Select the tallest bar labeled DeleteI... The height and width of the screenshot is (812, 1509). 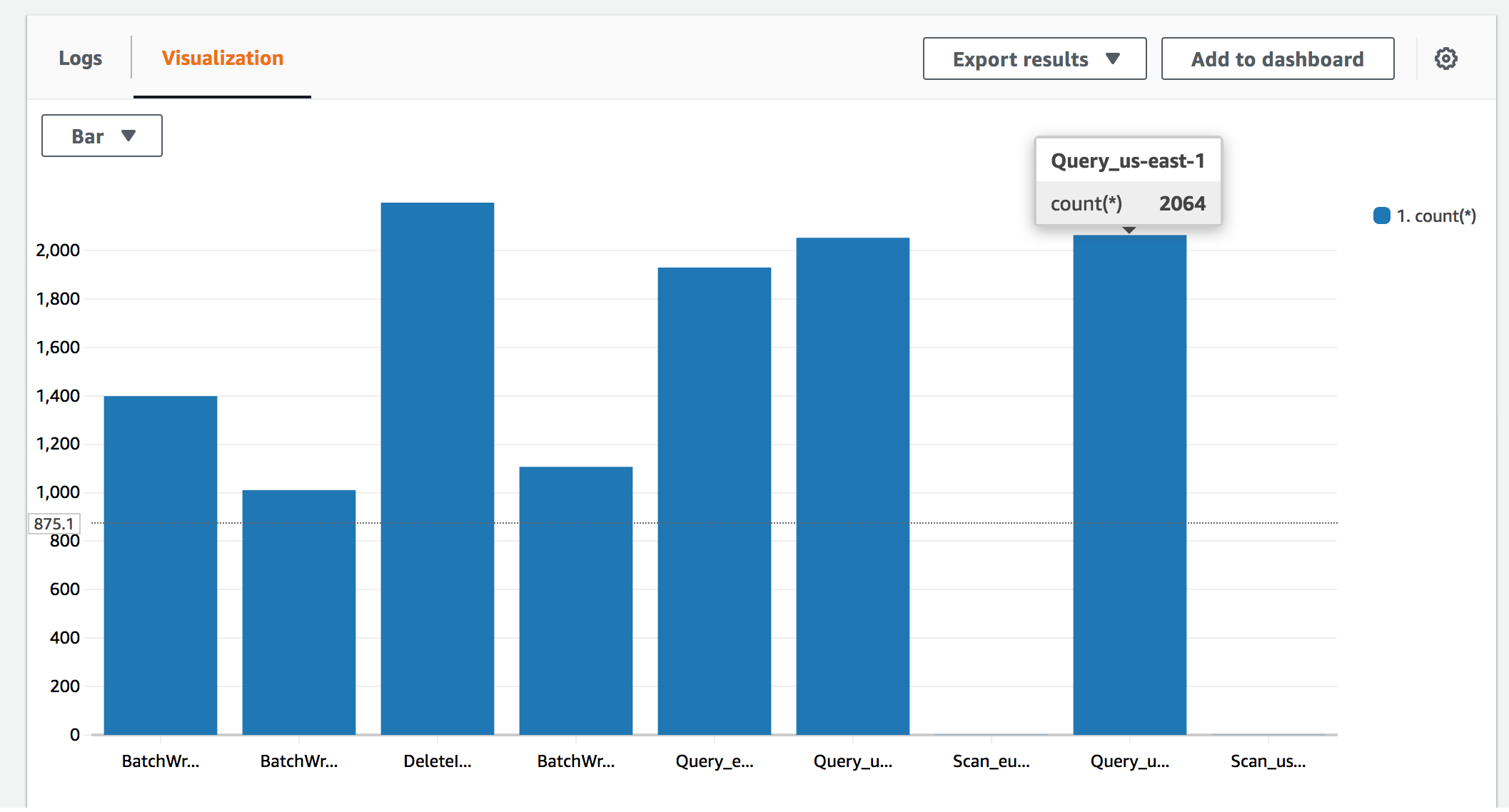437,464
